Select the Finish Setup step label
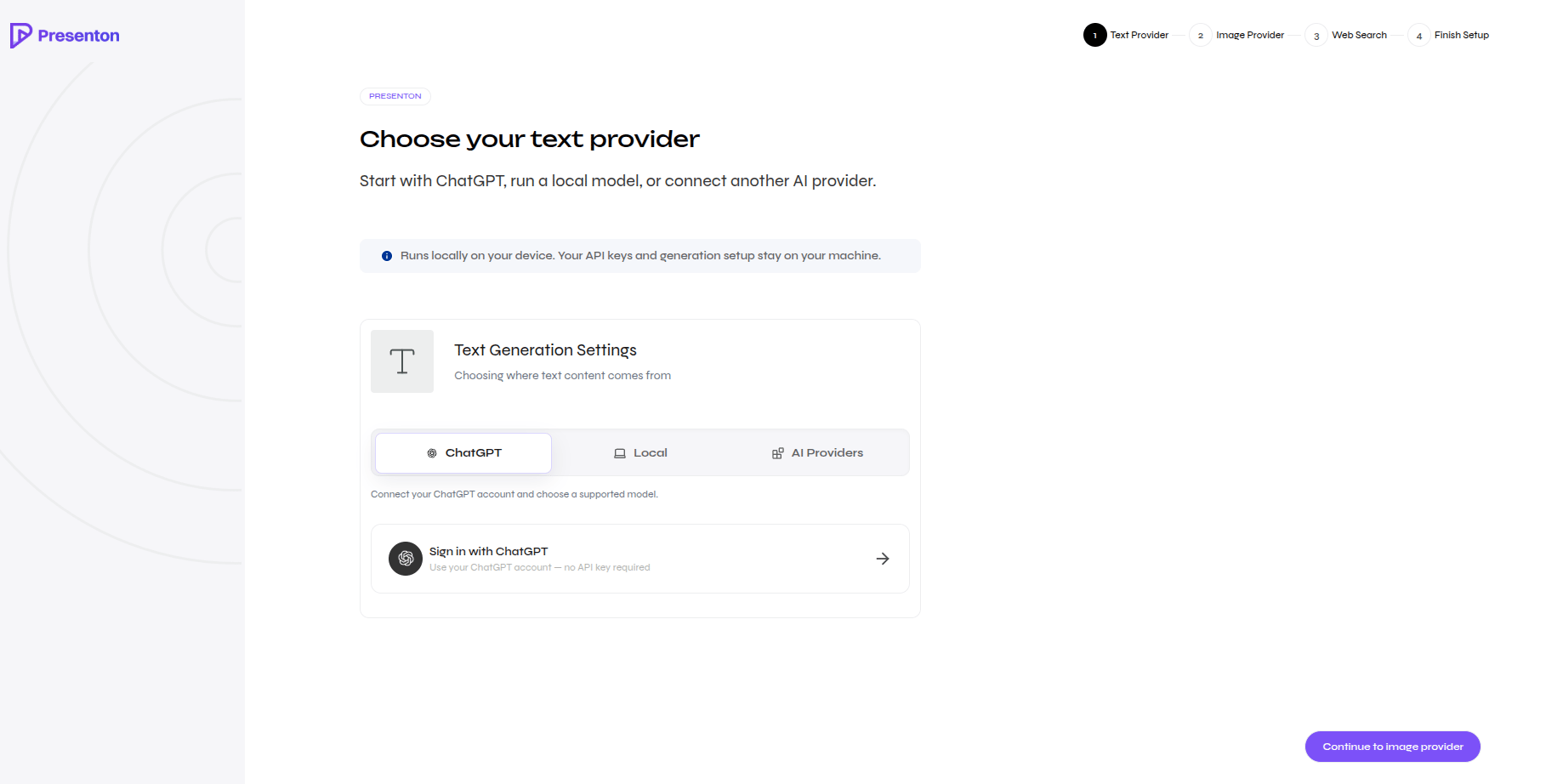The width and height of the screenshot is (1563, 784). coord(1461,35)
